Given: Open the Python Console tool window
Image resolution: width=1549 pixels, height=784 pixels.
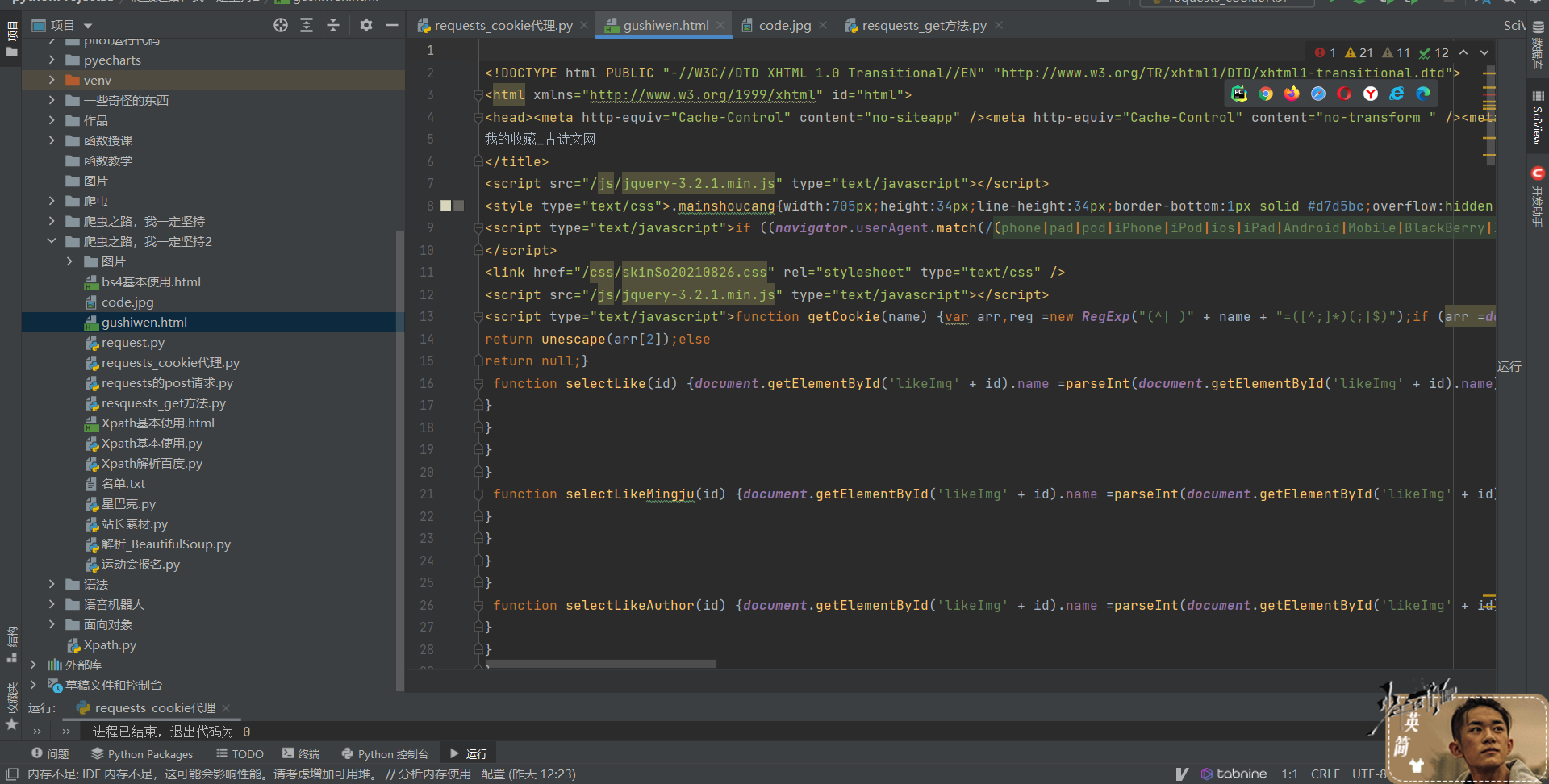Looking at the screenshot, I should click(385, 753).
